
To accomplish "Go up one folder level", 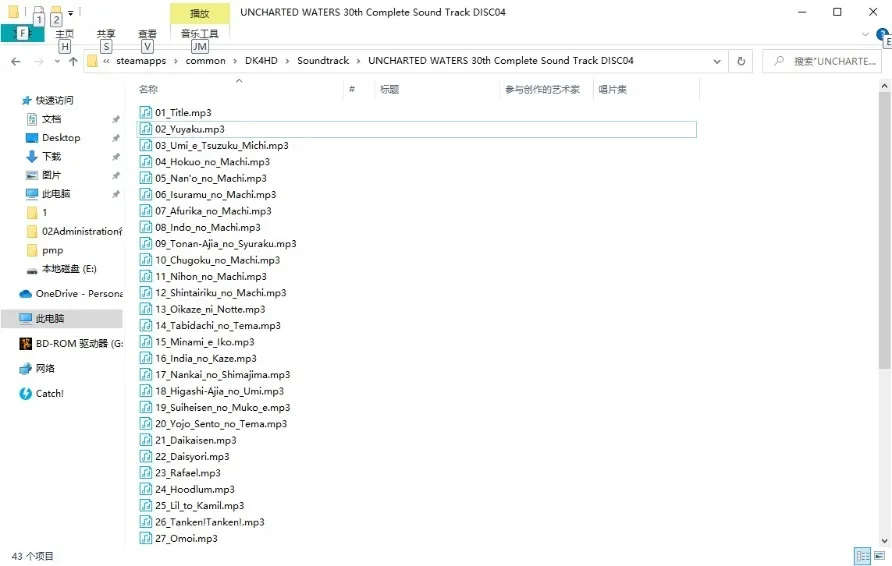I will pyautogui.click(x=73, y=61).
